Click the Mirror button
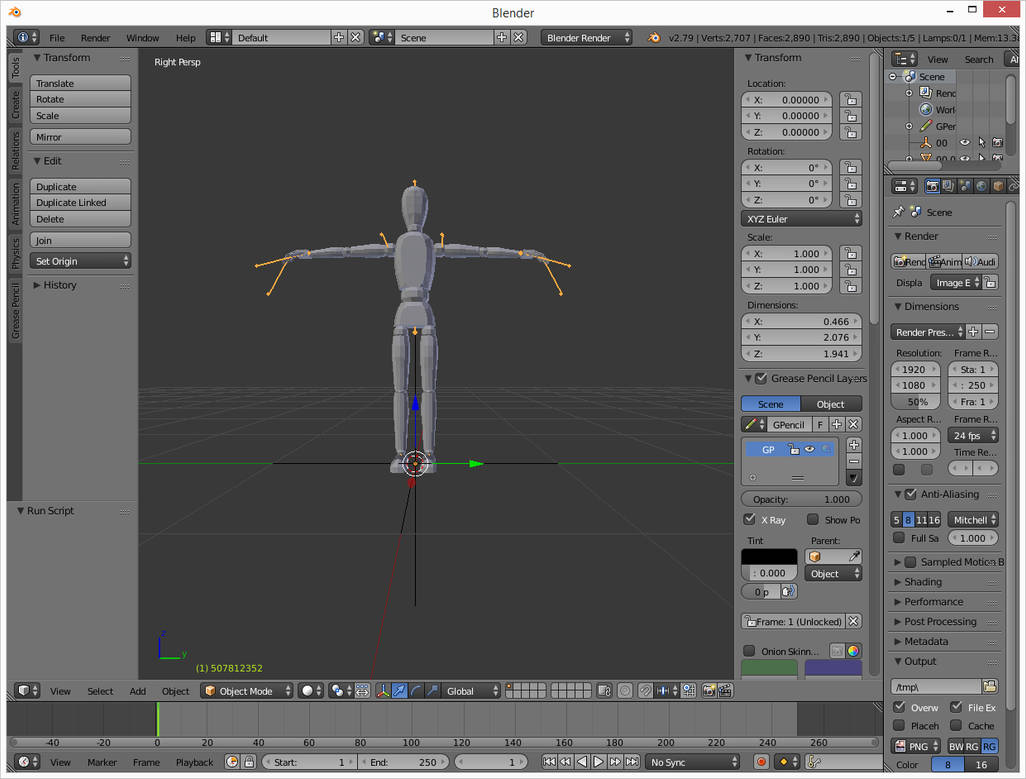1026x779 pixels. point(80,137)
